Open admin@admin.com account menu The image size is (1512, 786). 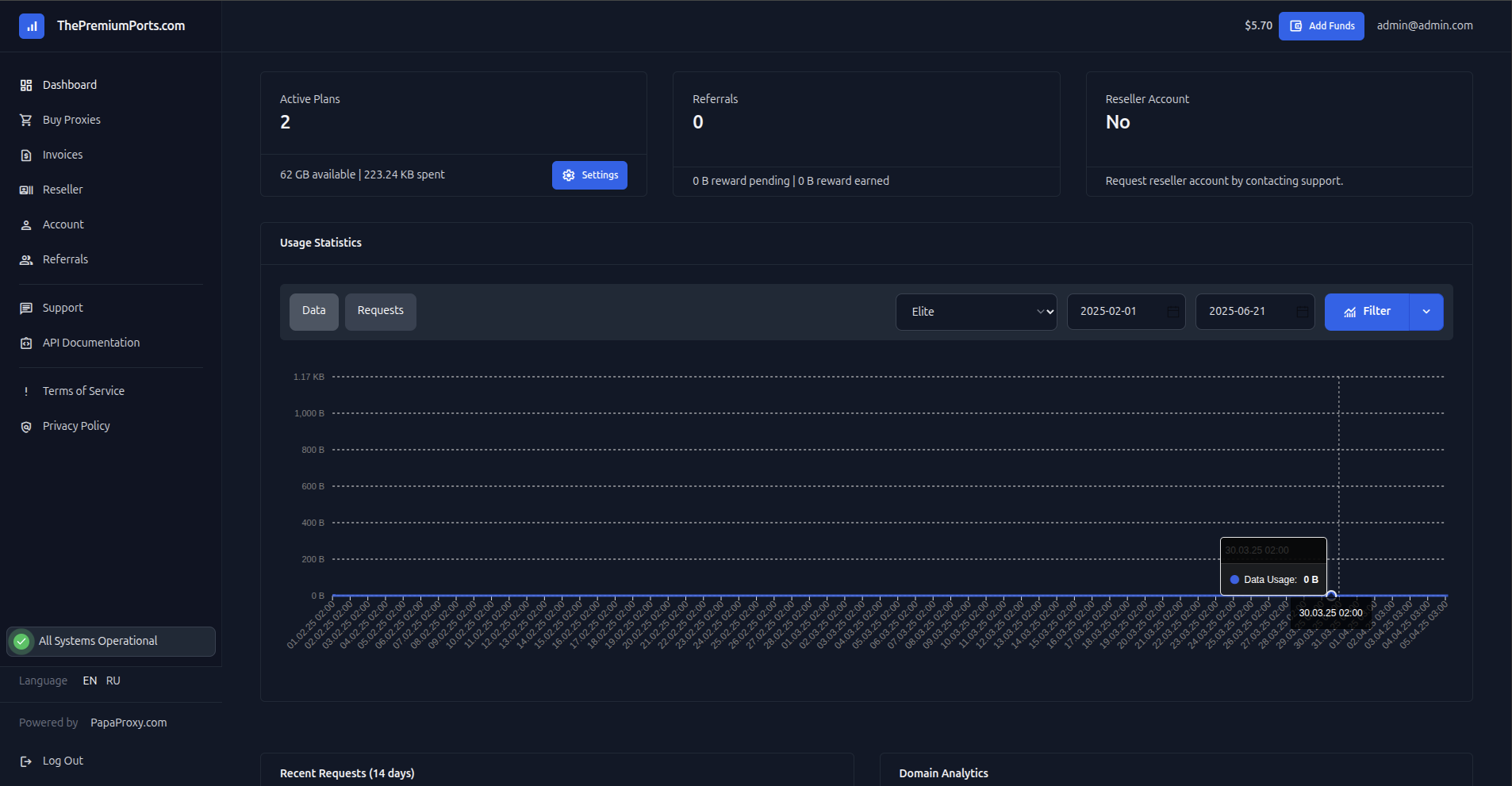tap(1425, 25)
